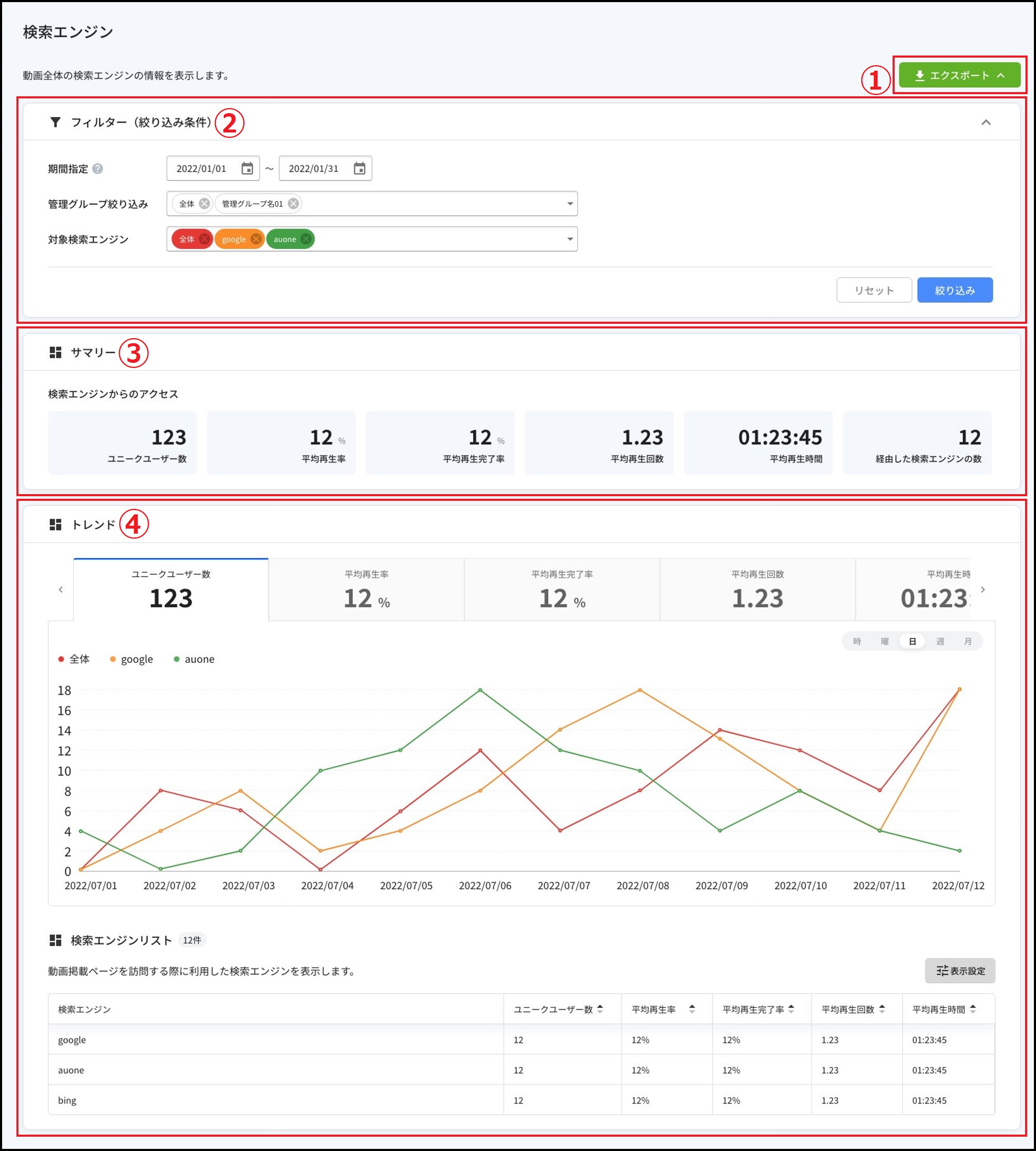Go to previous trend tabs with the left arrow
This screenshot has width=1036, height=1151.
[61, 590]
